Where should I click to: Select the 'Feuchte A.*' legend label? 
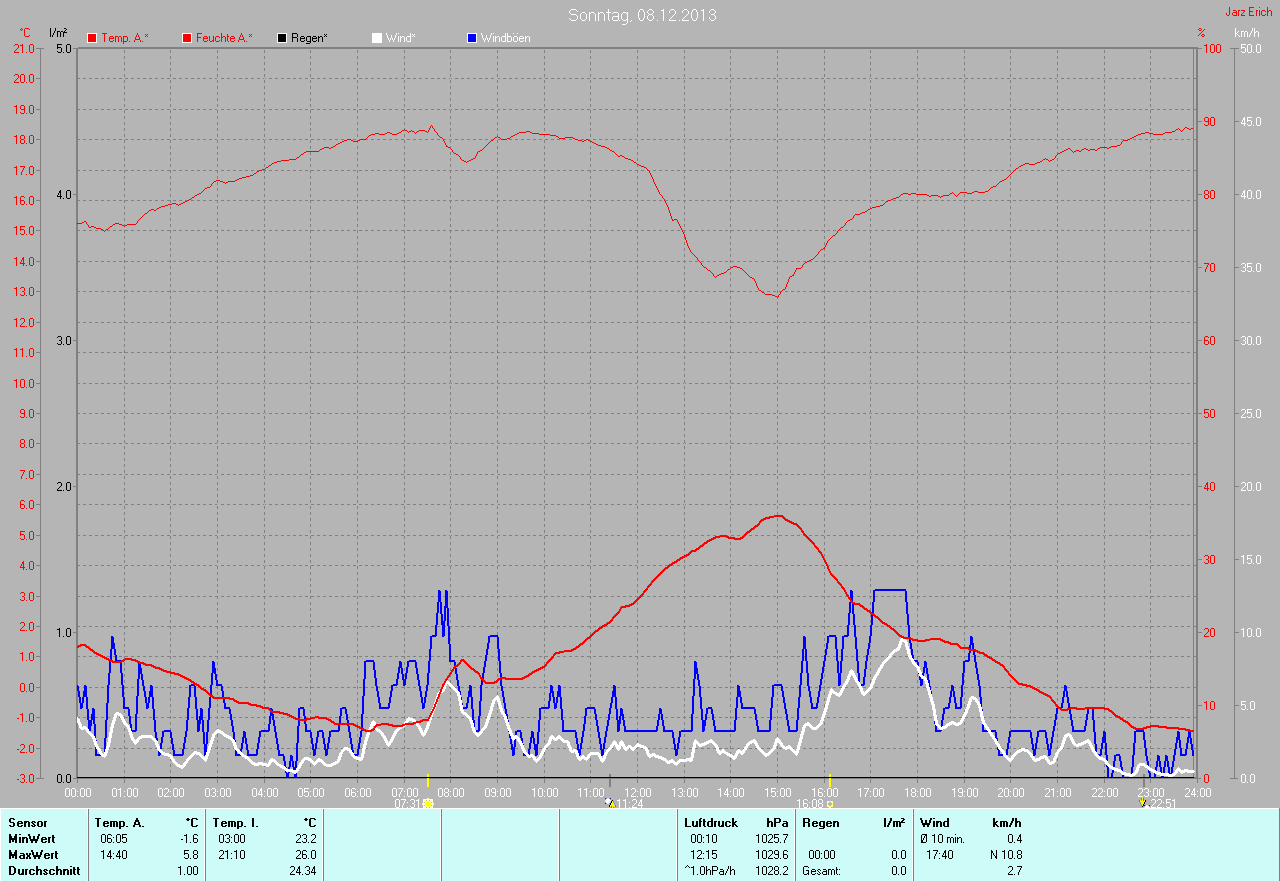click(224, 38)
